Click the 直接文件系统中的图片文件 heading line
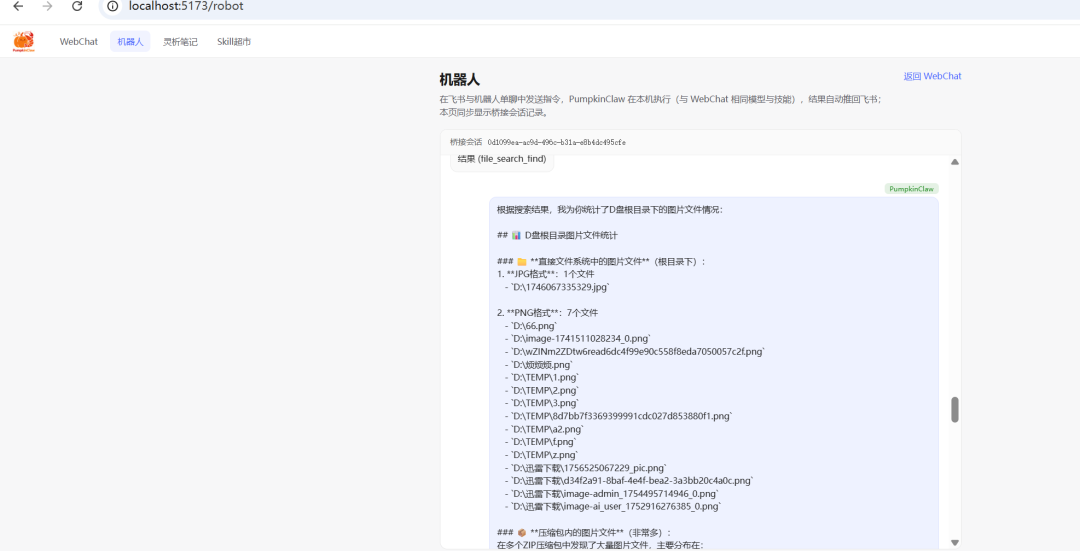1080x551 pixels. (601, 261)
